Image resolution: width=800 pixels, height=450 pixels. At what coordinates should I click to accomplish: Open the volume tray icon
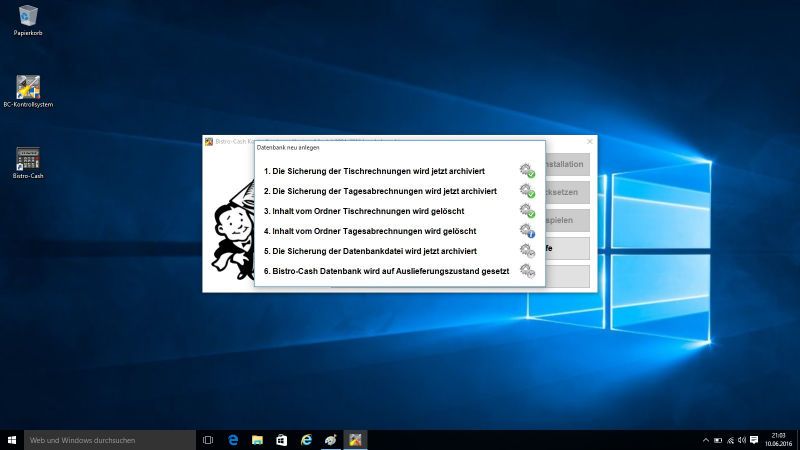pos(742,440)
